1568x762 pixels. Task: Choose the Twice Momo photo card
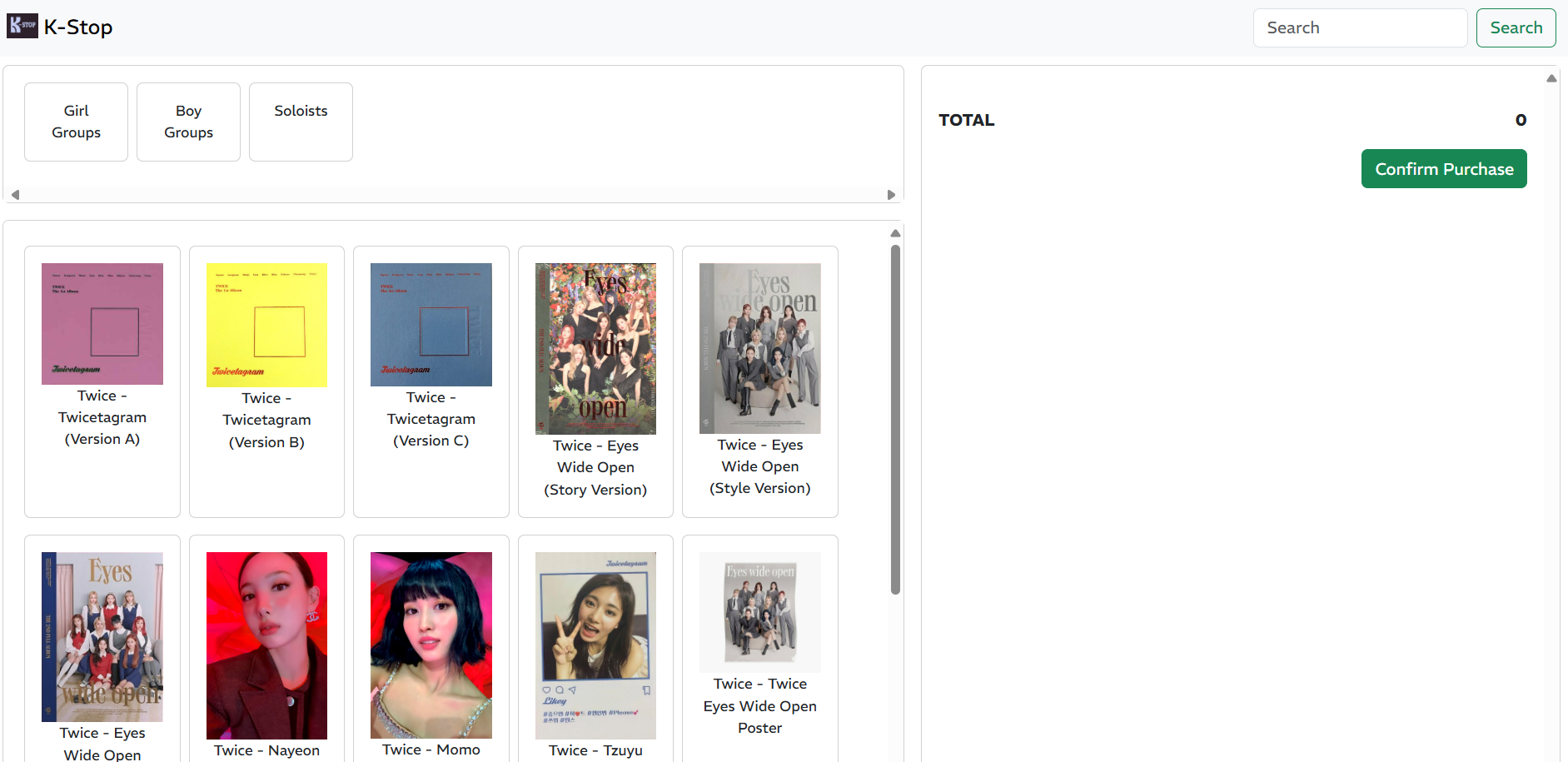431,645
